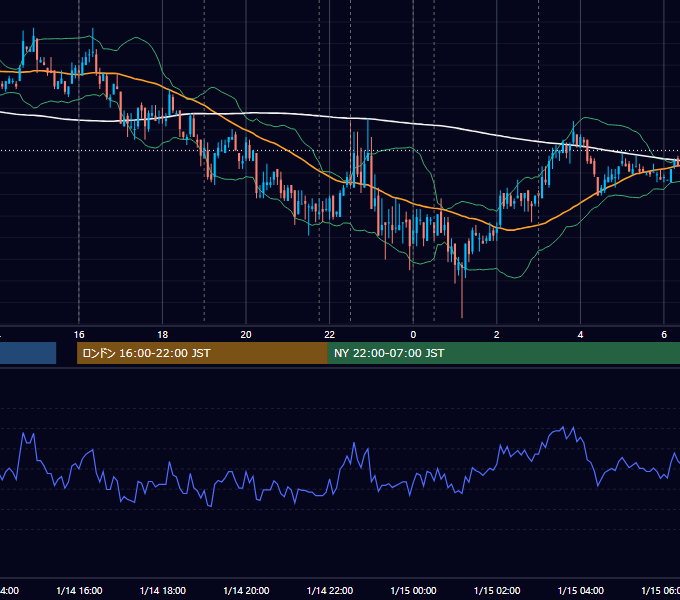Click the blue session bar left of ロンドン
This screenshot has width=680, height=600.
(x=28, y=353)
